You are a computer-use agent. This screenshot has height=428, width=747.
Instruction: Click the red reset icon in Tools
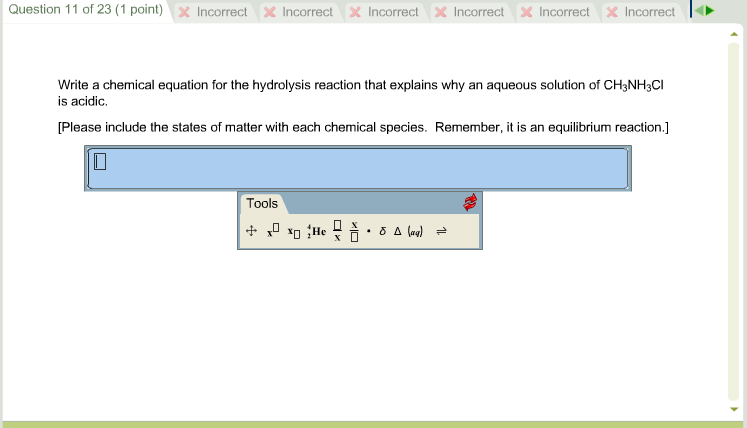[x=470, y=203]
